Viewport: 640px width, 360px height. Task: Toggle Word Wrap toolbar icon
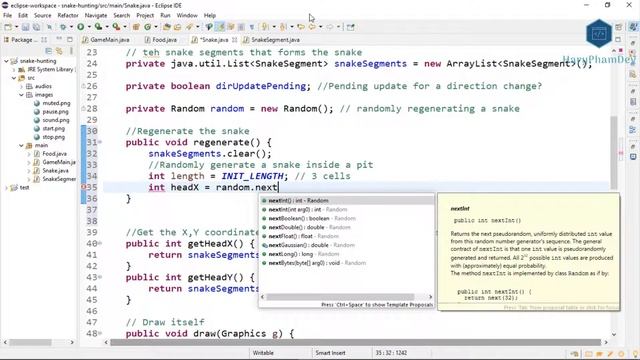(230, 27)
